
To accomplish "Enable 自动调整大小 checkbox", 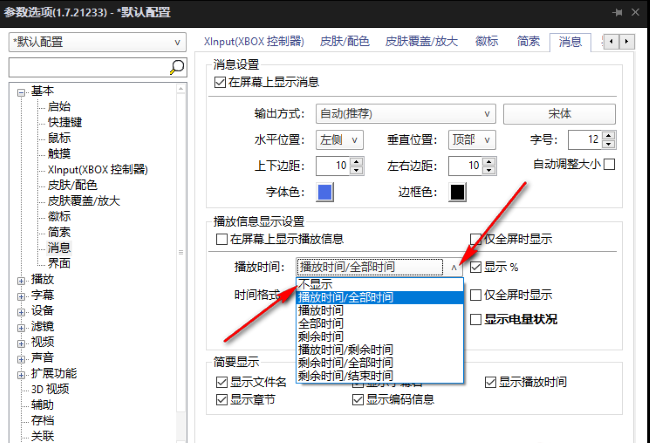I will point(609,164).
